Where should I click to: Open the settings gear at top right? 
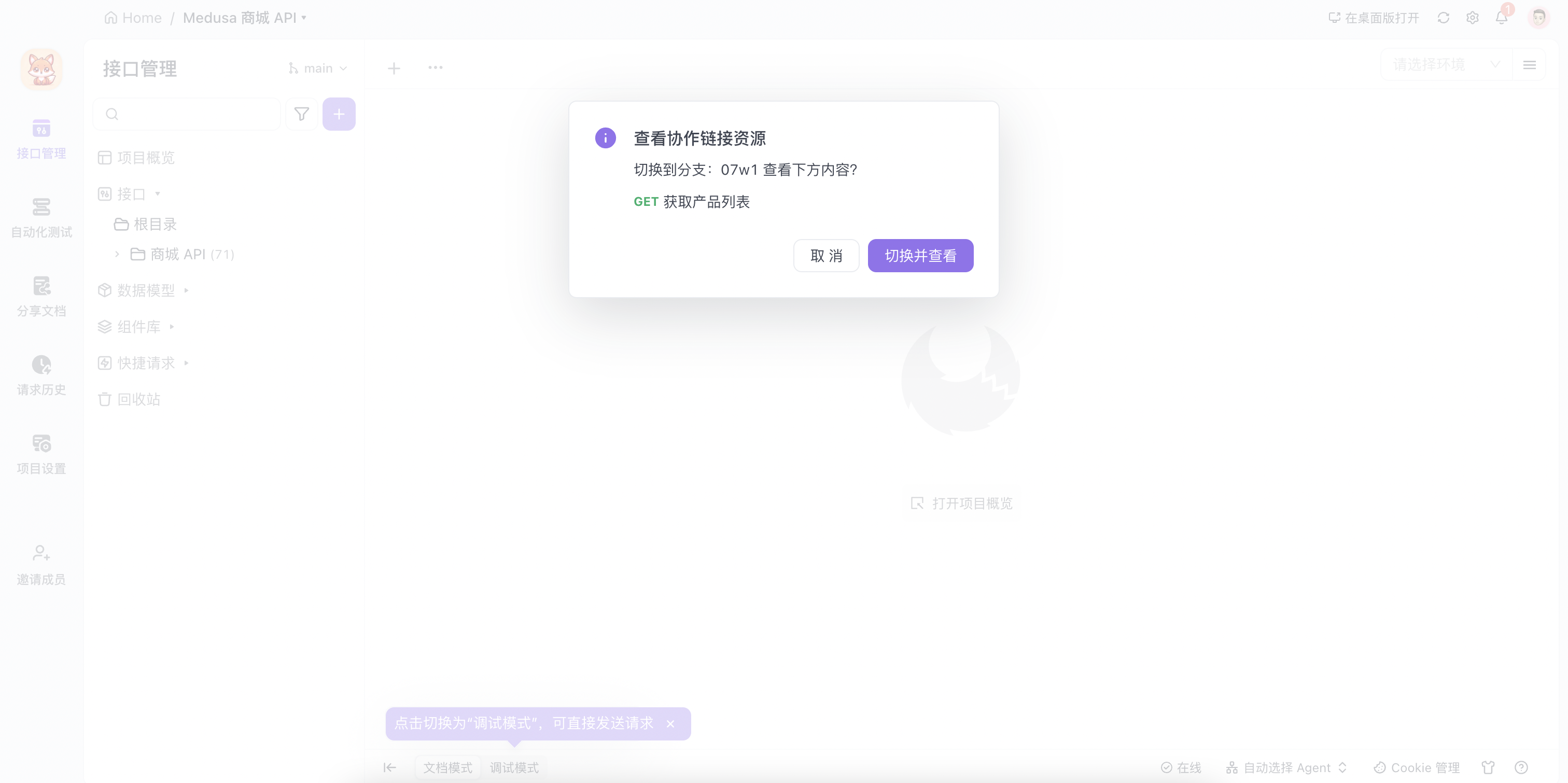click(1473, 18)
